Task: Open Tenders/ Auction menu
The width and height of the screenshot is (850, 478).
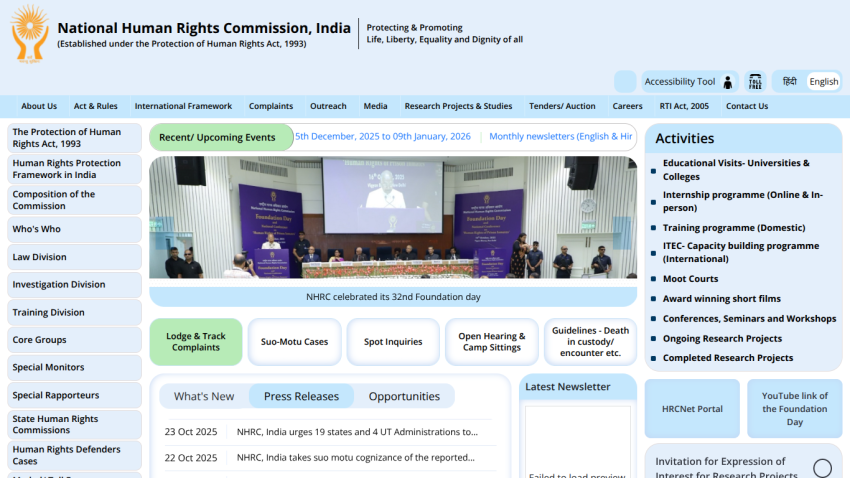Action: 562,106
